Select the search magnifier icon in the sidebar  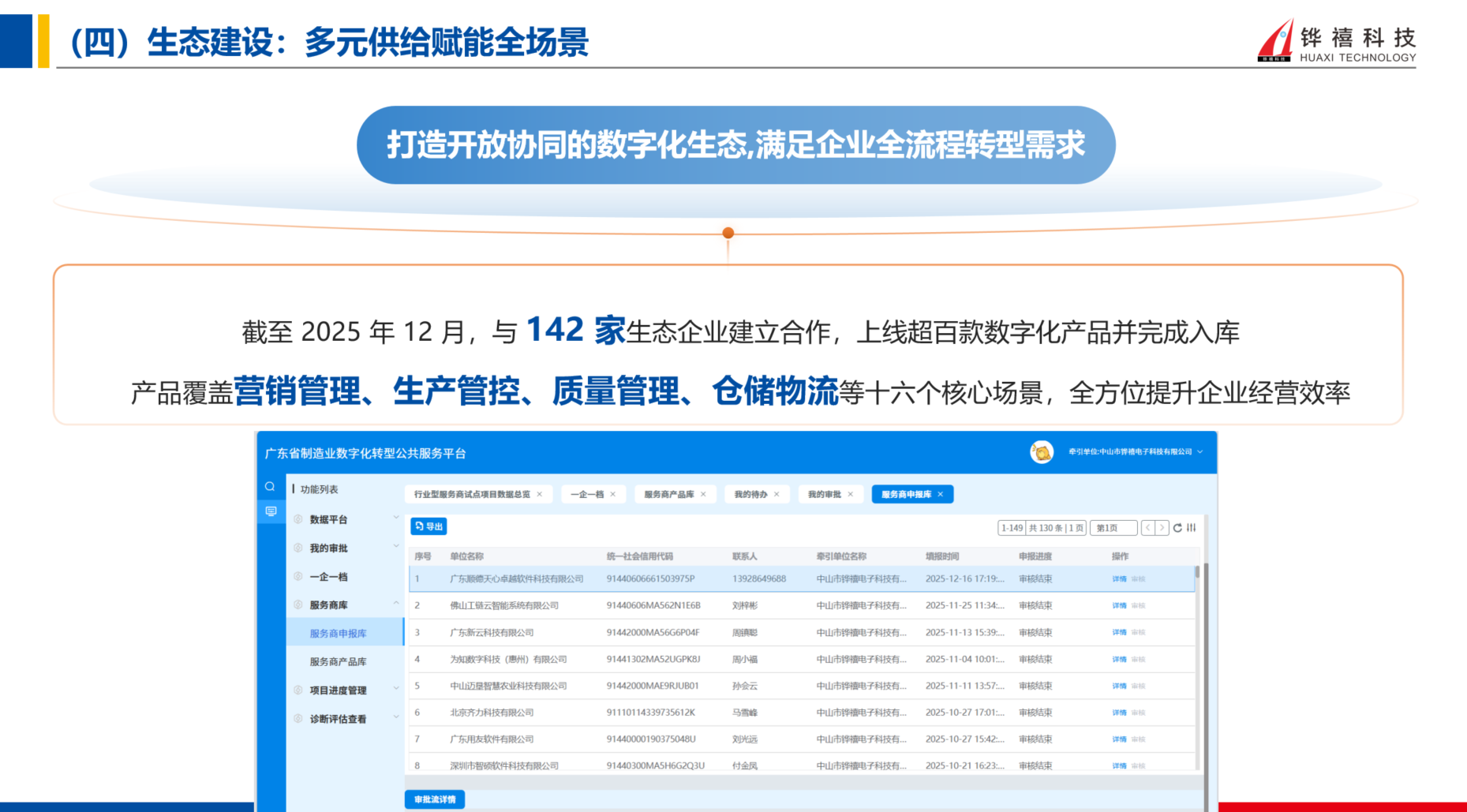[x=269, y=486]
